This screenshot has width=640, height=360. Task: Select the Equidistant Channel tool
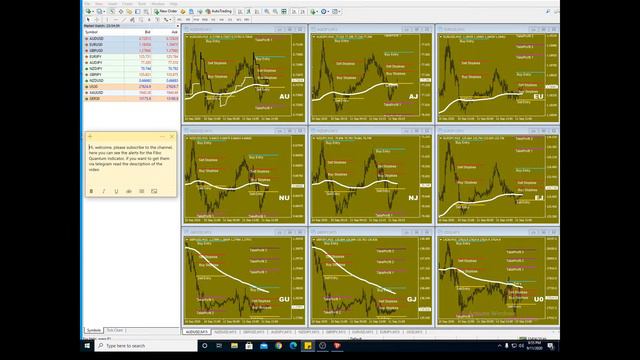click(x=132, y=19)
